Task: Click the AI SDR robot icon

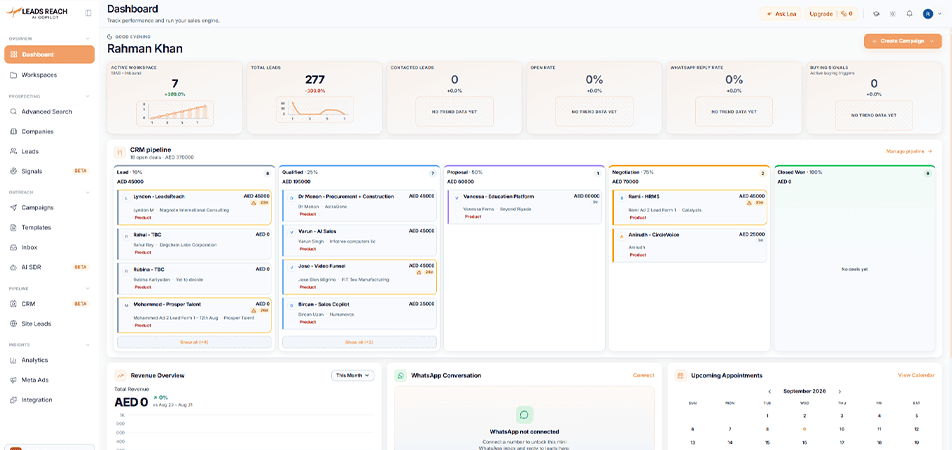Action: pyautogui.click(x=14, y=267)
